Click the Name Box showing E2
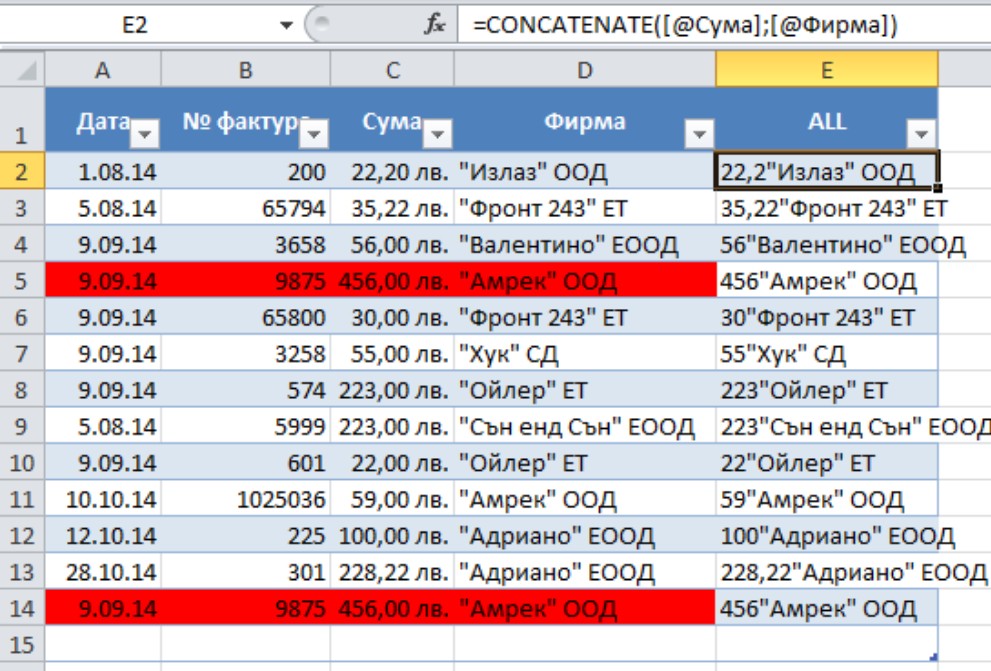The image size is (991, 671). (x=135, y=25)
